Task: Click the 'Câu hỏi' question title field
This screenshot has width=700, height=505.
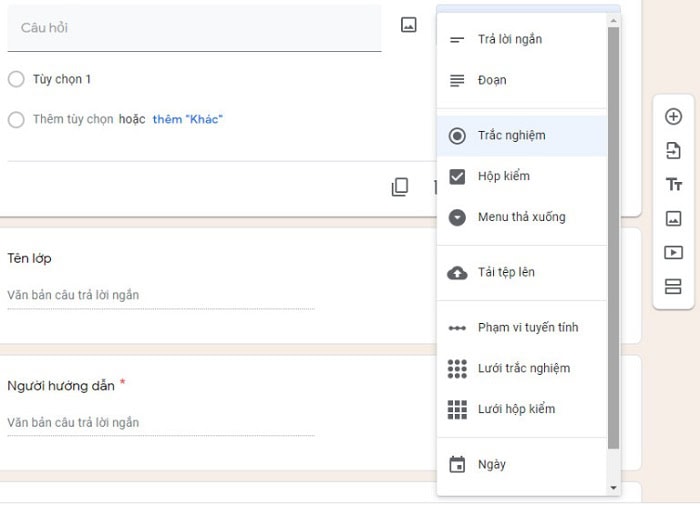Action: 194,28
